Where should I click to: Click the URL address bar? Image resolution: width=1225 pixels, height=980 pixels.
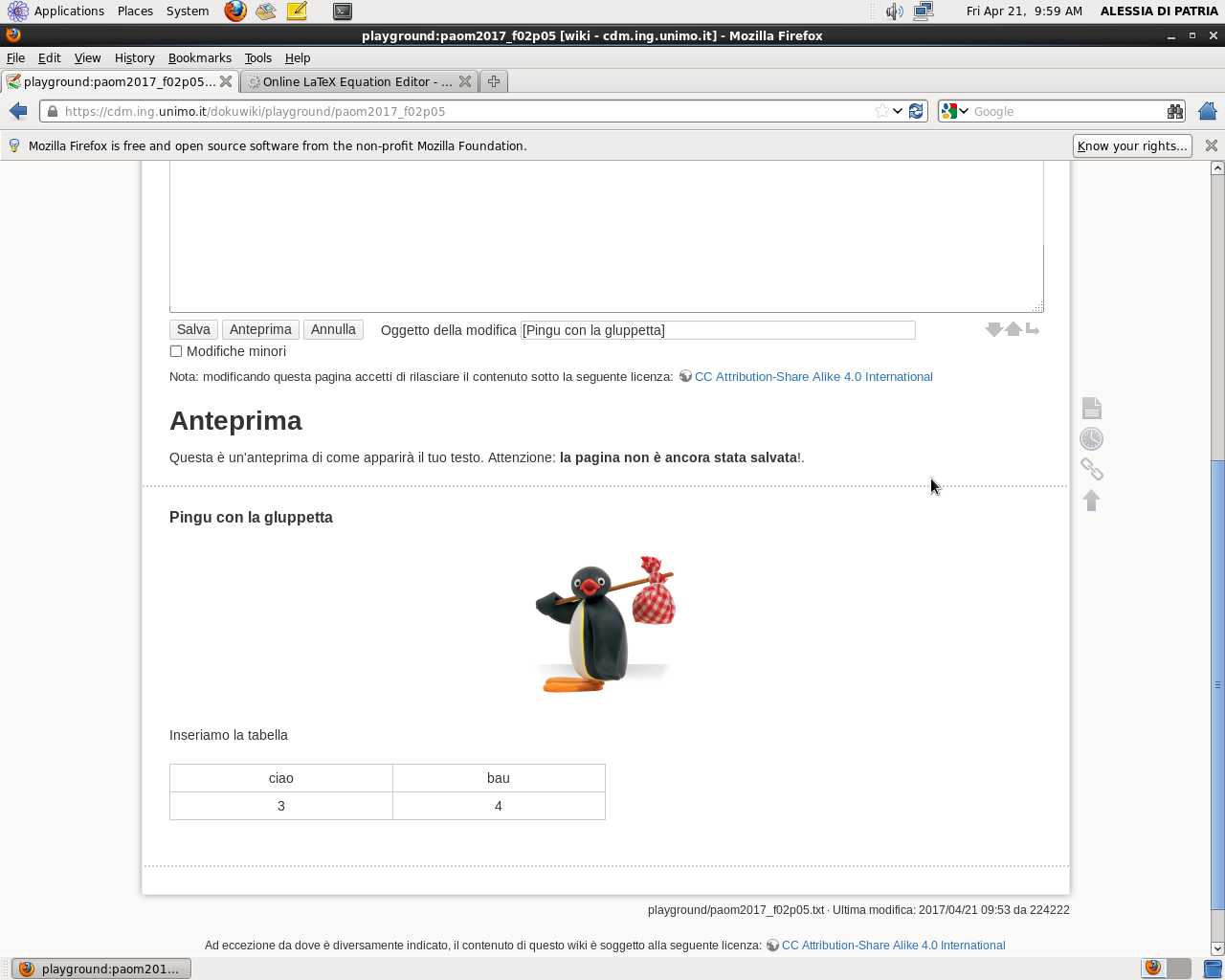point(469,111)
